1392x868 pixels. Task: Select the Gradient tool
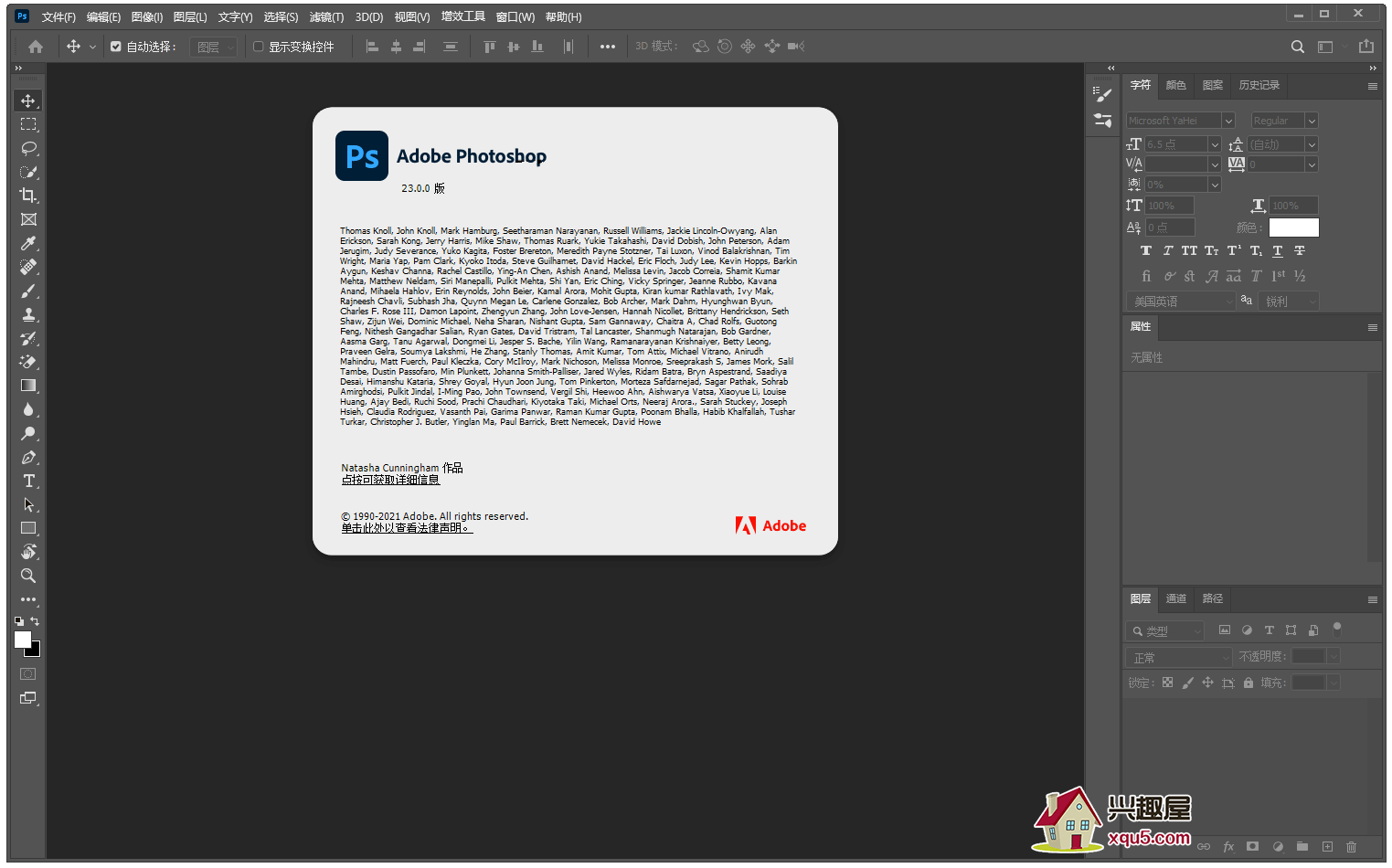pyautogui.click(x=28, y=386)
